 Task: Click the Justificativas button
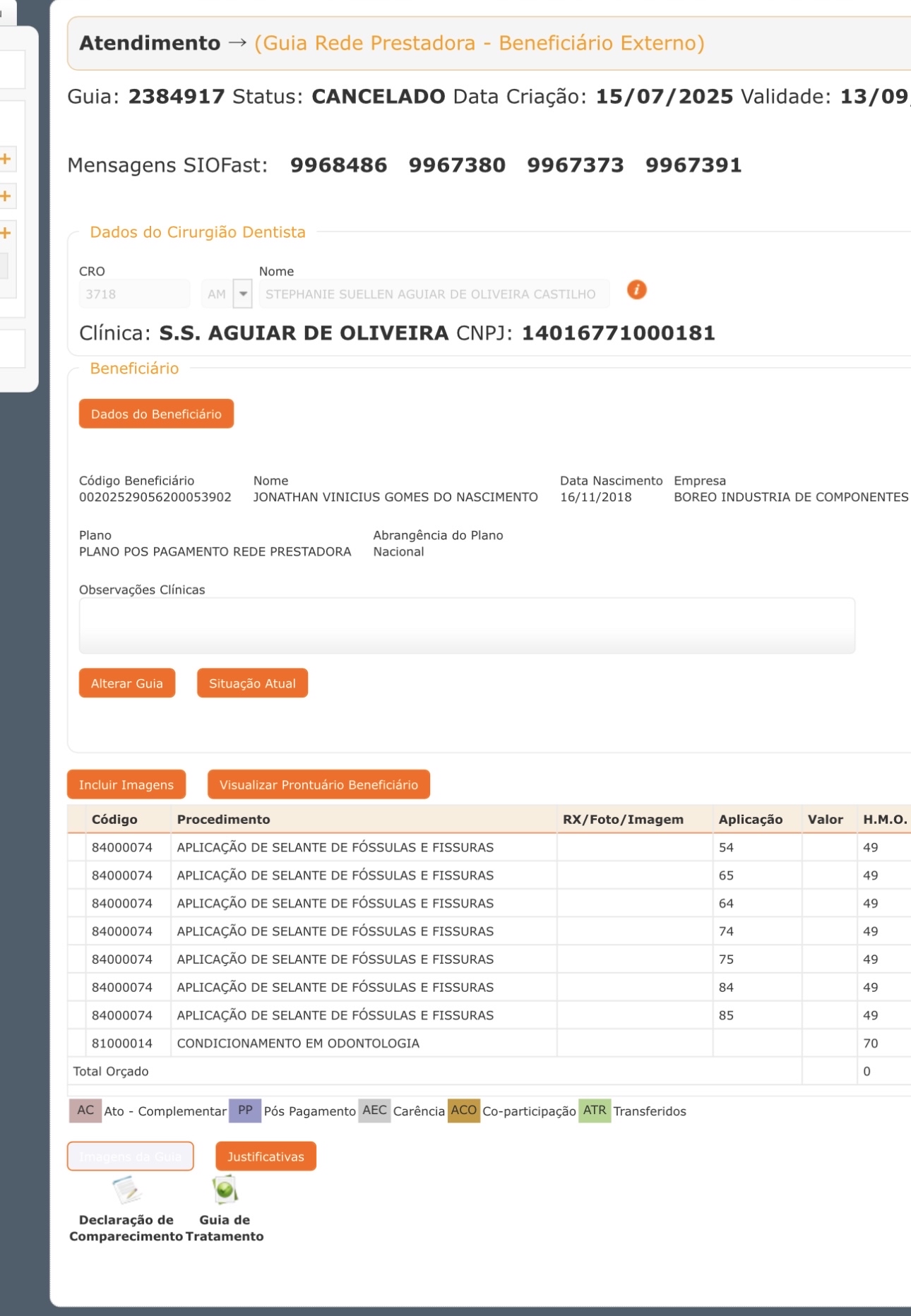point(266,1156)
